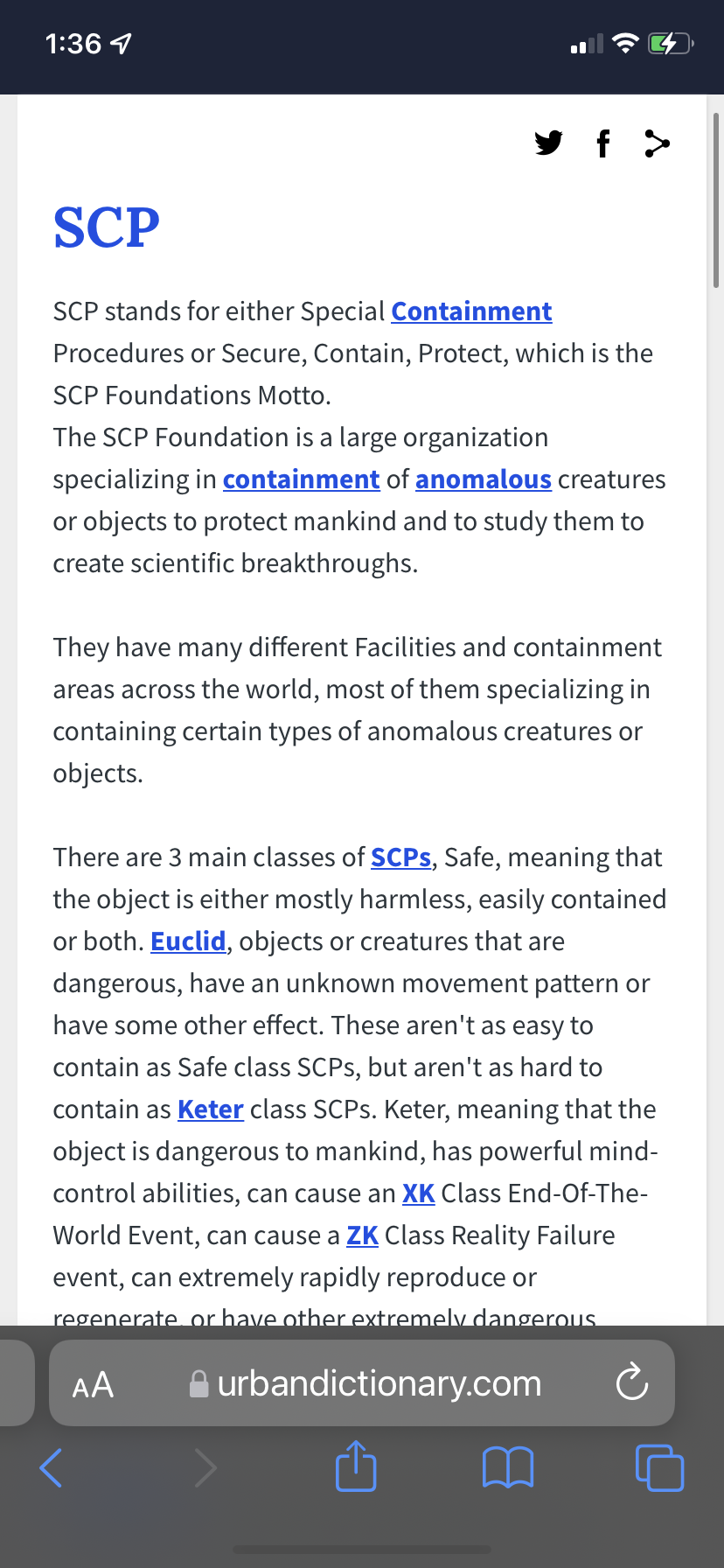The image size is (724, 1568).
Task: Follow the bold 'Containment' link
Action: tap(471, 311)
